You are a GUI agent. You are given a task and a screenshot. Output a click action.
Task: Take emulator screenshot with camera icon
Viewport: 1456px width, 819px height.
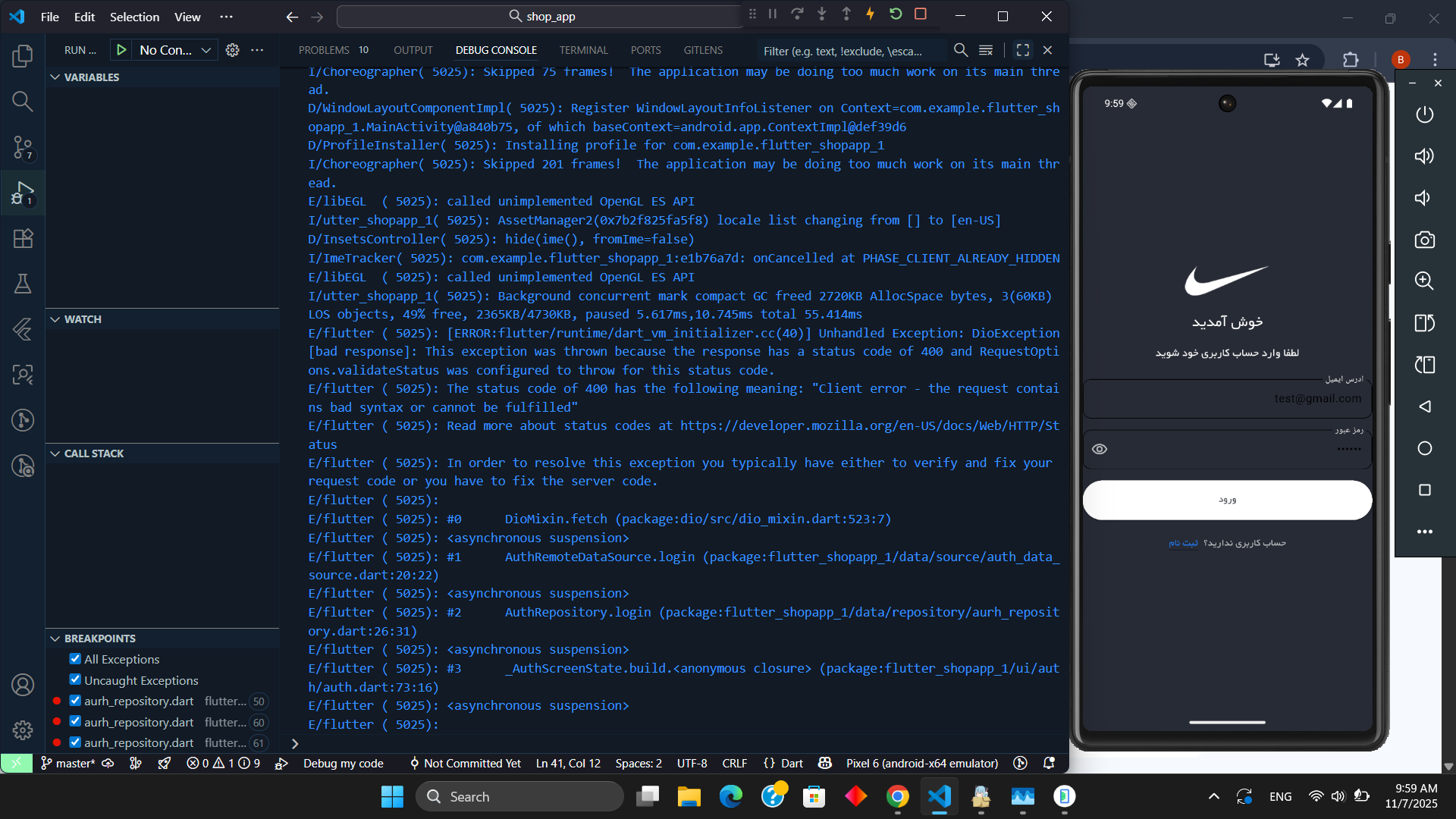(x=1424, y=240)
